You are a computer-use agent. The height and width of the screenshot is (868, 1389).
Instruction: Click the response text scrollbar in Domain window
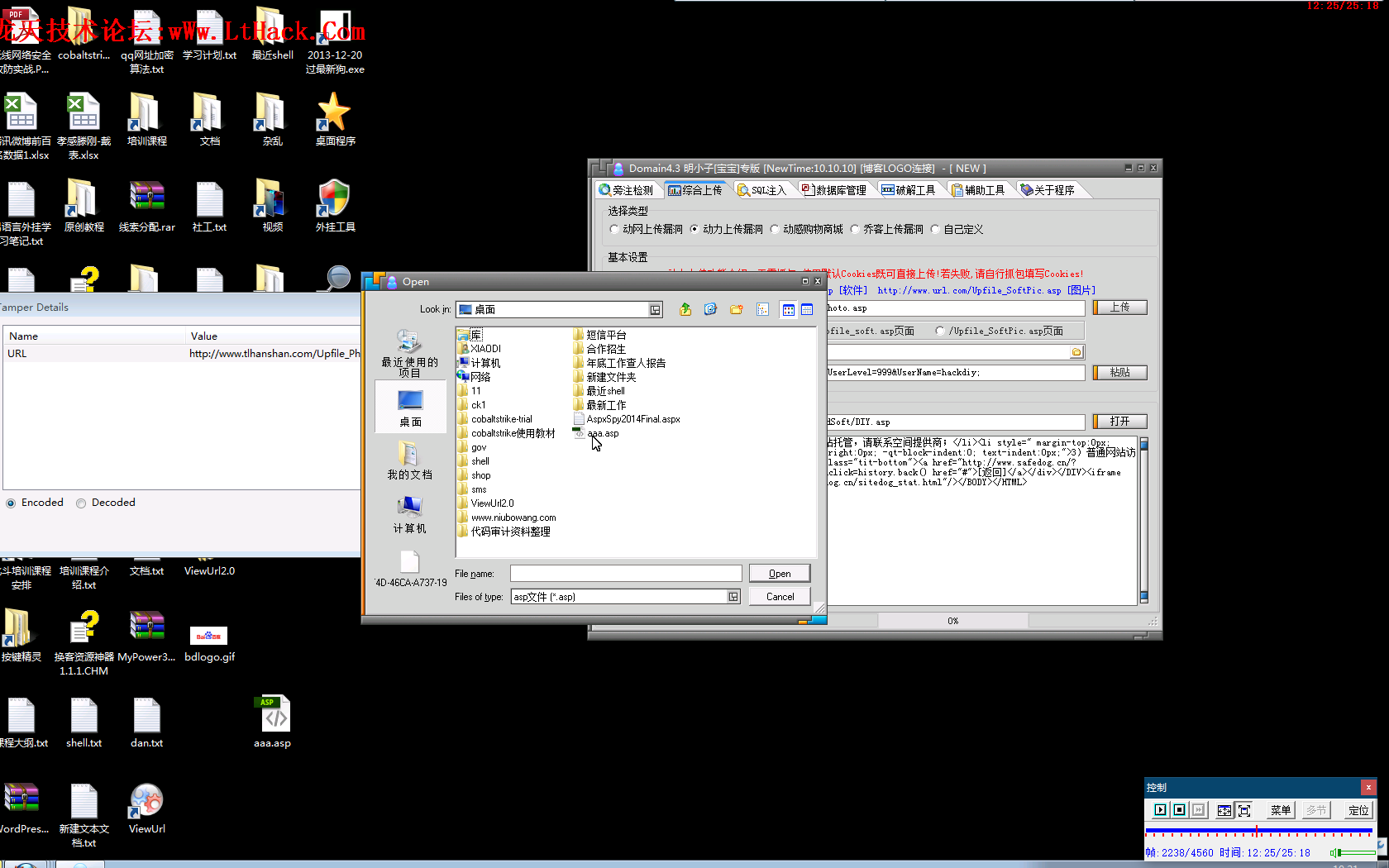tap(1144, 522)
